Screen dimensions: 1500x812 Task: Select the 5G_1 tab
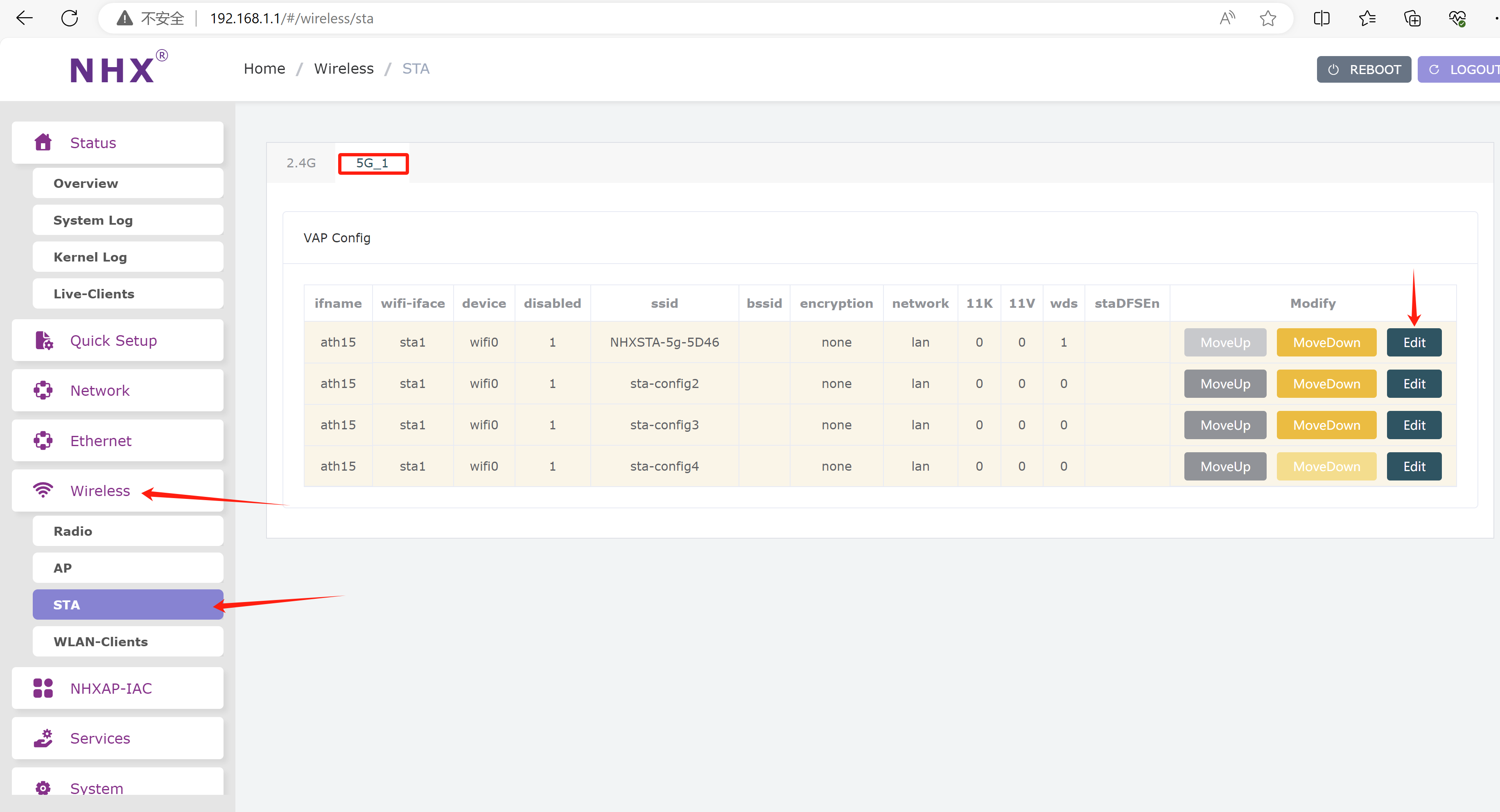pyautogui.click(x=373, y=163)
